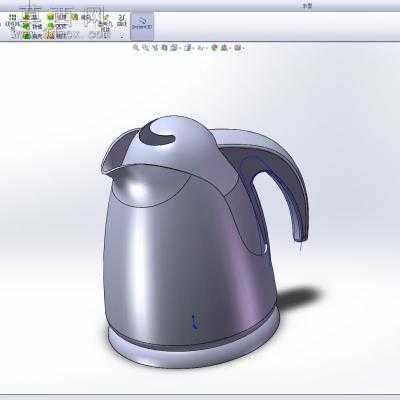Image resolution: width=400 pixels, height=400 pixels.
Task: Activate the Section View icon
Action: pos(164,48)
